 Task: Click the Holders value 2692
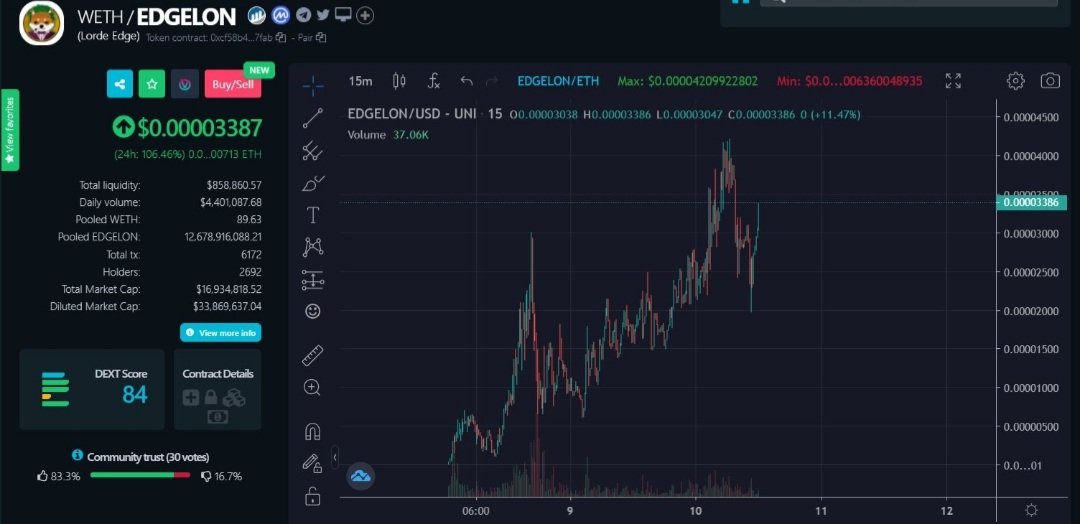[249, 272]
